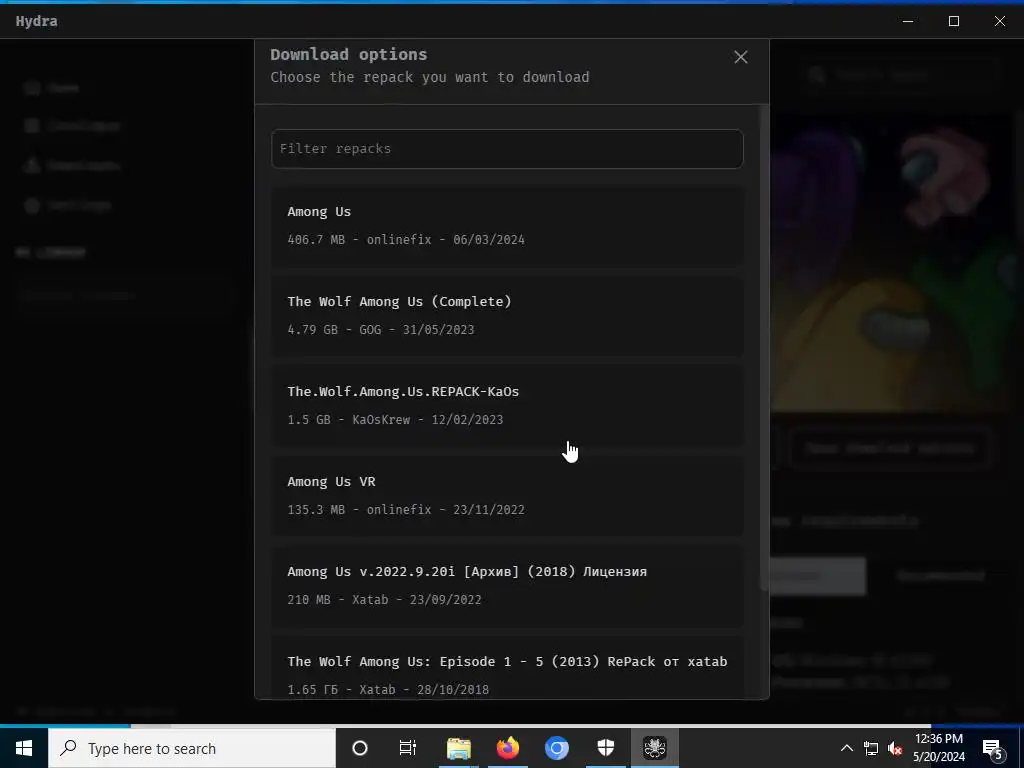Open the clock showing 12:36 PM

click(x=939, y=748)
